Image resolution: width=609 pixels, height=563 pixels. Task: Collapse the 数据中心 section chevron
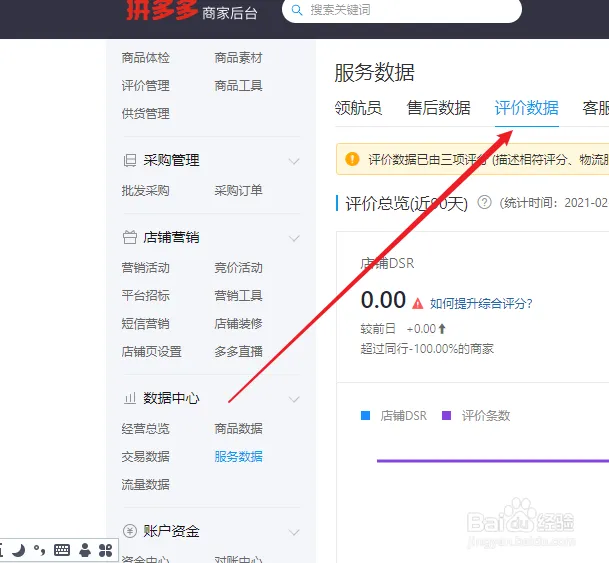pos(294,399)
